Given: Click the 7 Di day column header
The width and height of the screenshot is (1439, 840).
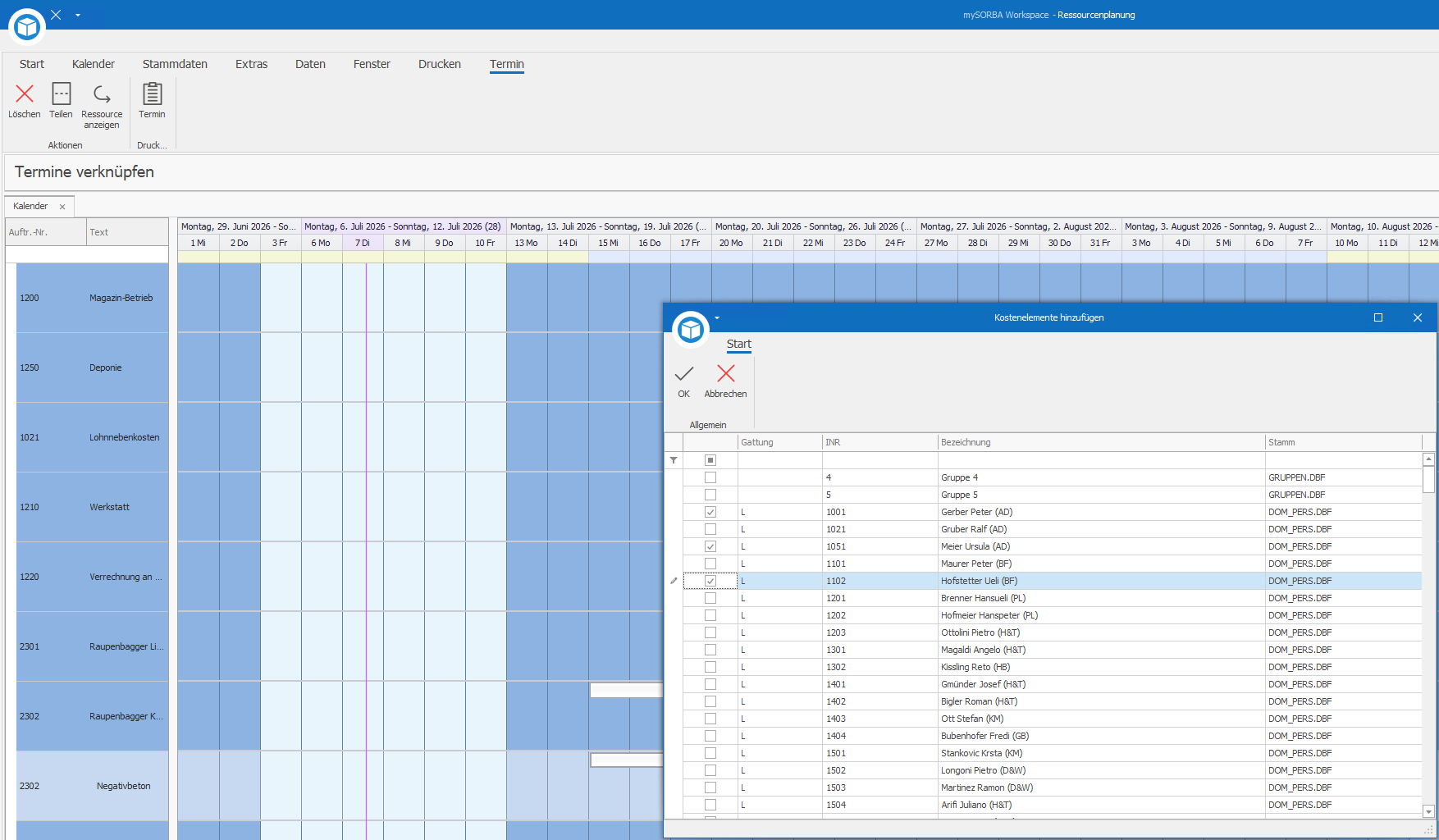Looking at the screenshot, I should 363,243.
